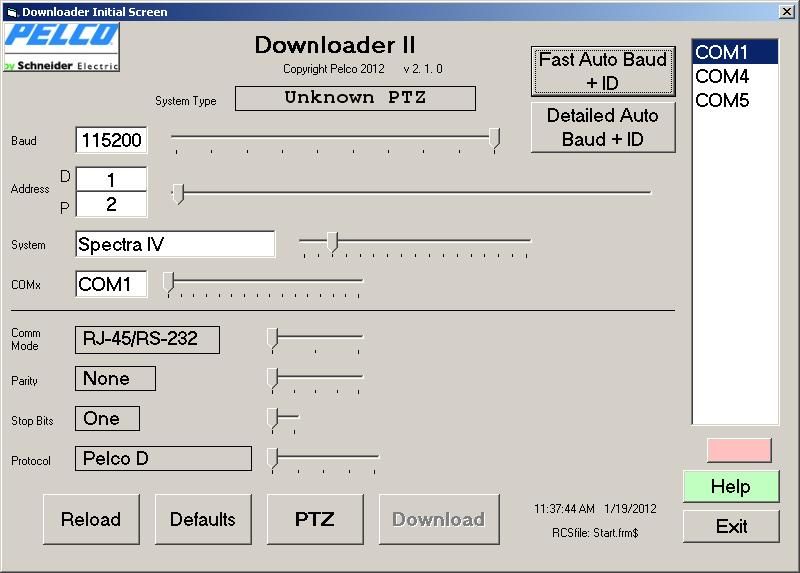The width and height of the screenshot is (800, 573).
Task: Click the Address slider thumb
Action: [178, 194]
